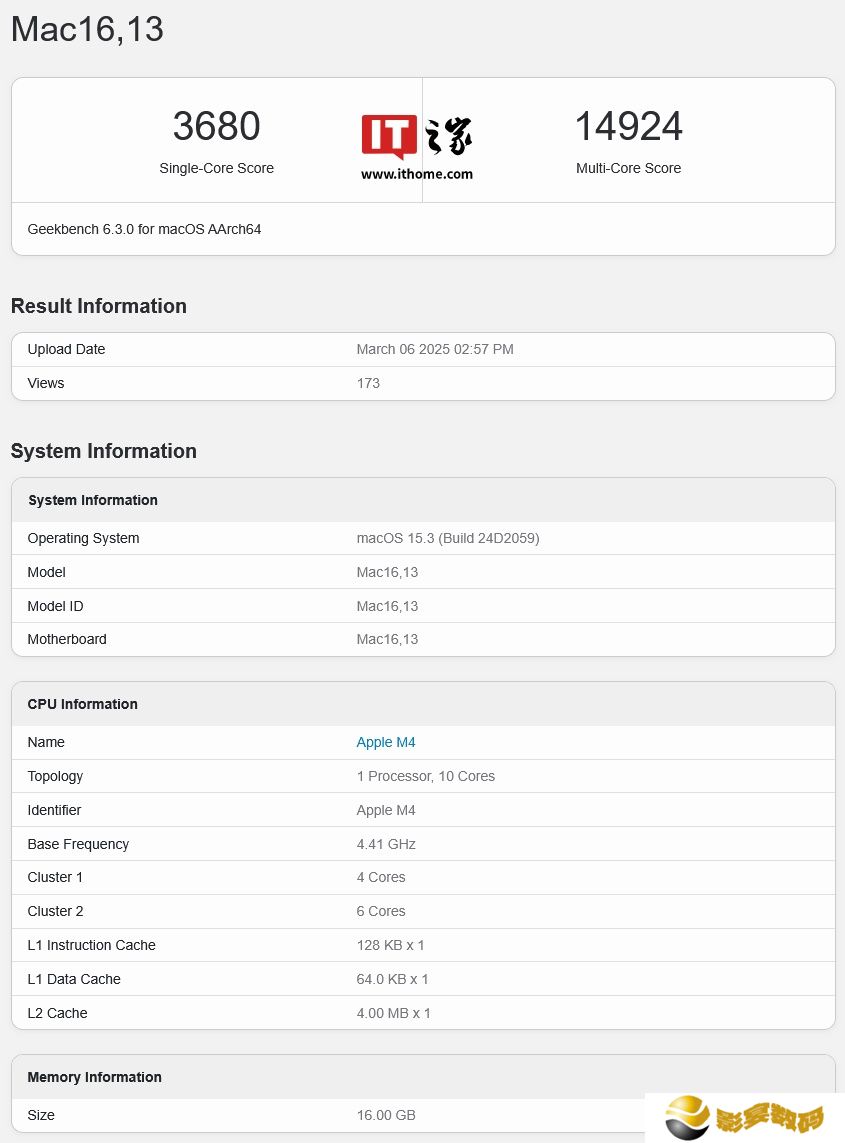This screenshot has height=1143, width=845.
Task: Open the Apple M4 processor link
Action: click(x=386, y=742)
